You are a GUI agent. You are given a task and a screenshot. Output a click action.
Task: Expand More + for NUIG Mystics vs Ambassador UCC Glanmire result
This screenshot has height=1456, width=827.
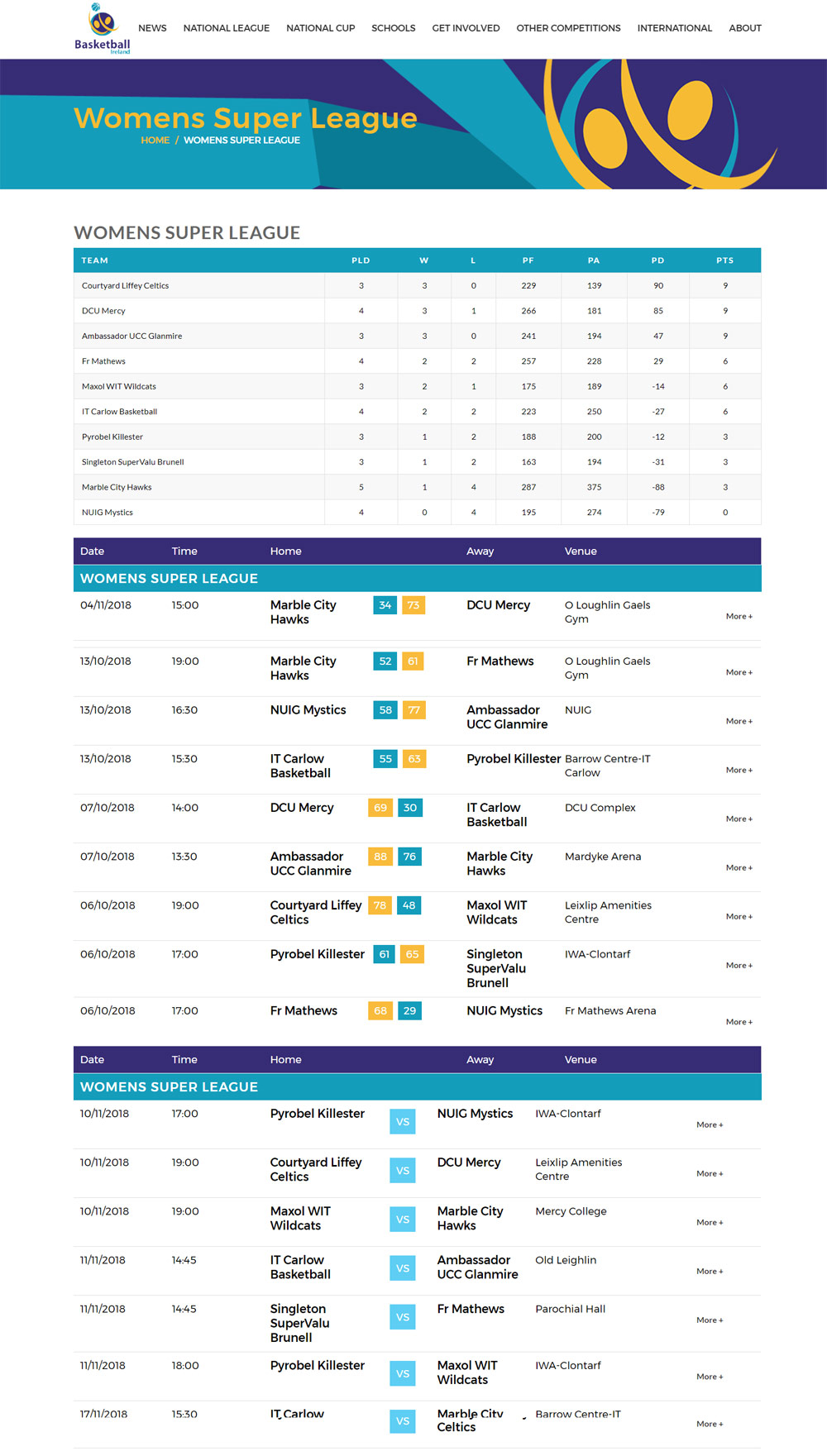[x=739, y=722]
